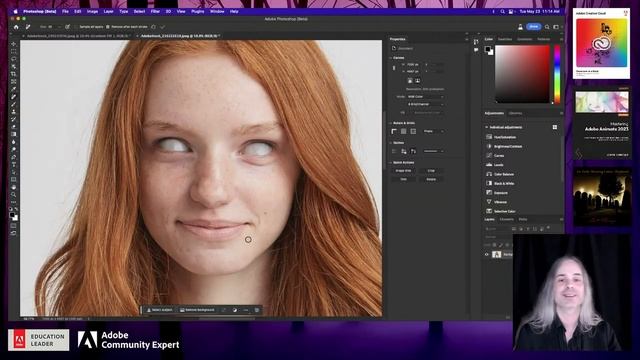640x360 pixels.
Task: Select the Lasso tool
Action: 13,59
